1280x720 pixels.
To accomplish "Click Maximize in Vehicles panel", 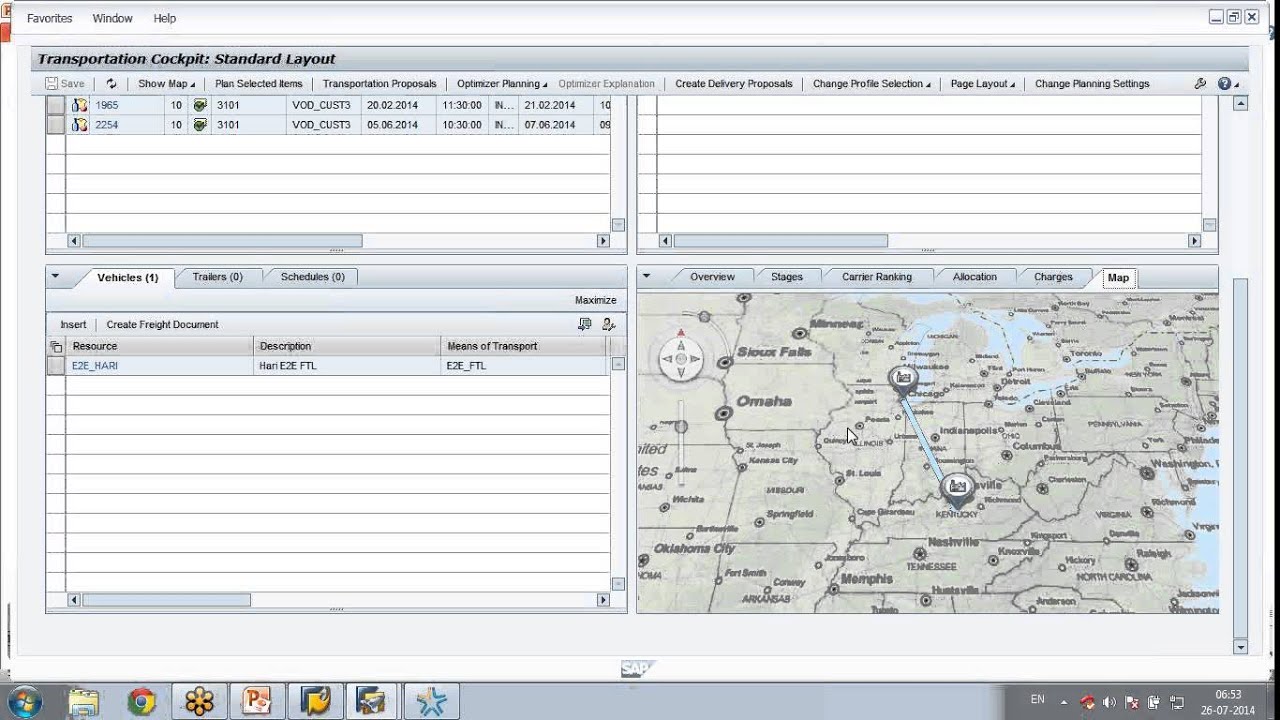I will 595,300.
